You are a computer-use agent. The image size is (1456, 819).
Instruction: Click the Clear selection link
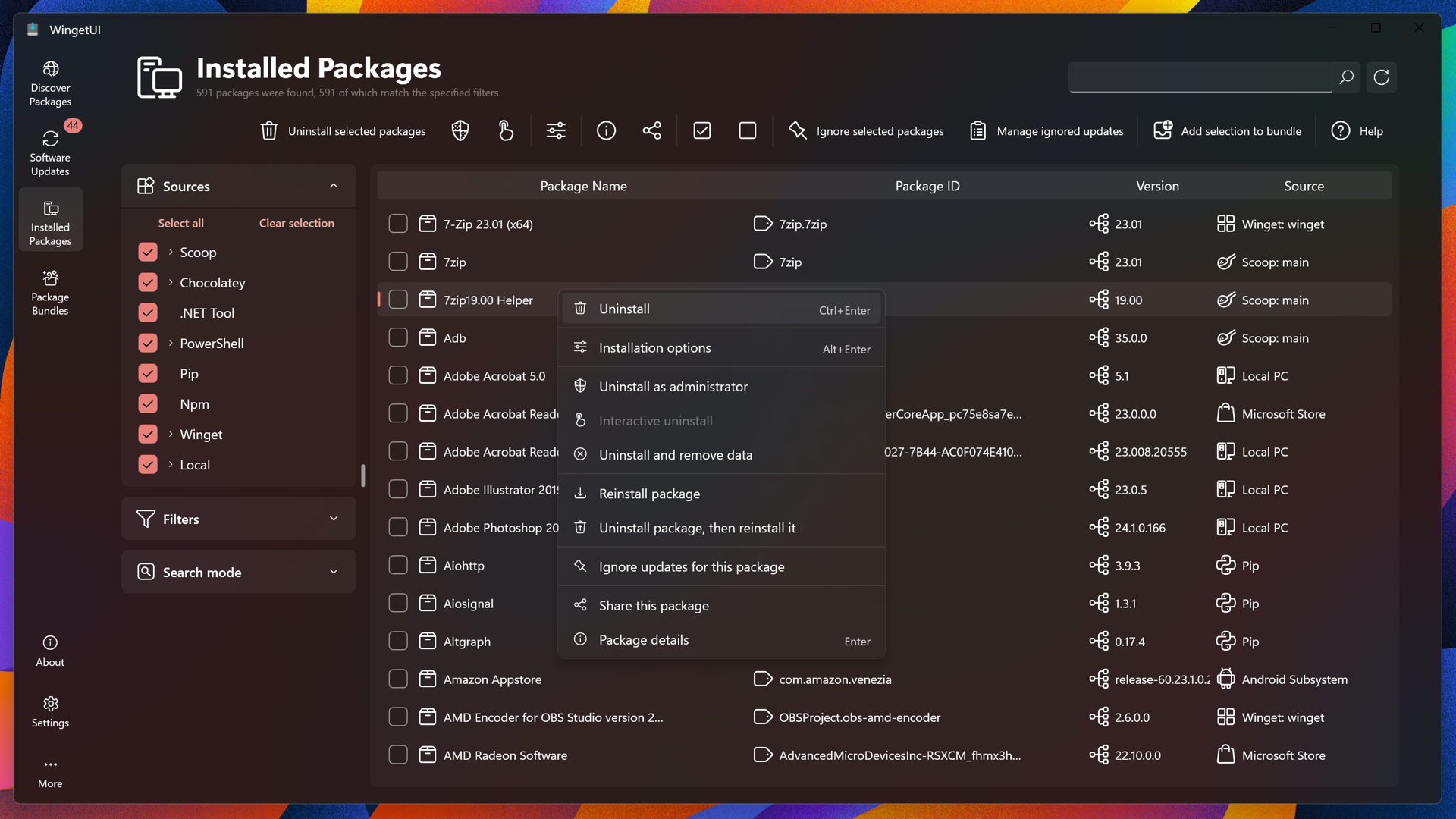pyautogui.click(x=297, y=223)
